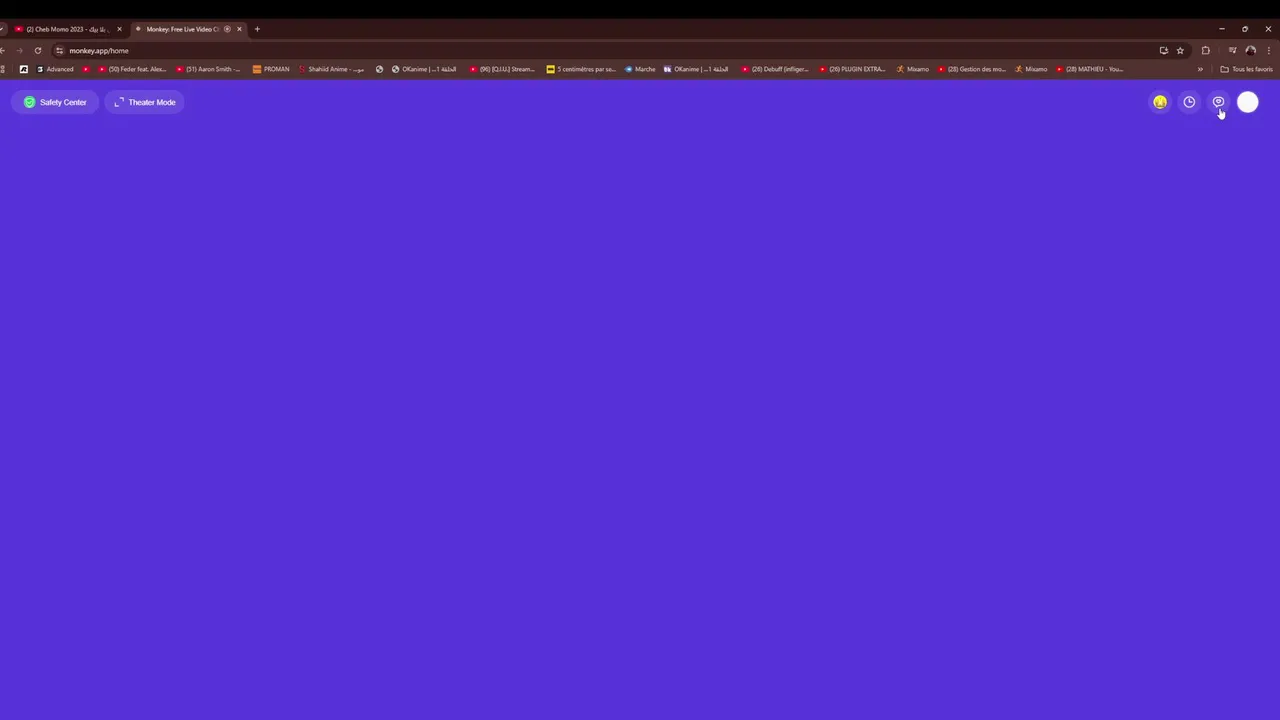Open the PROMAN bookmark
Viewport: 1280px width, 720px height.
pyautogui.click(x=271, y=69)
